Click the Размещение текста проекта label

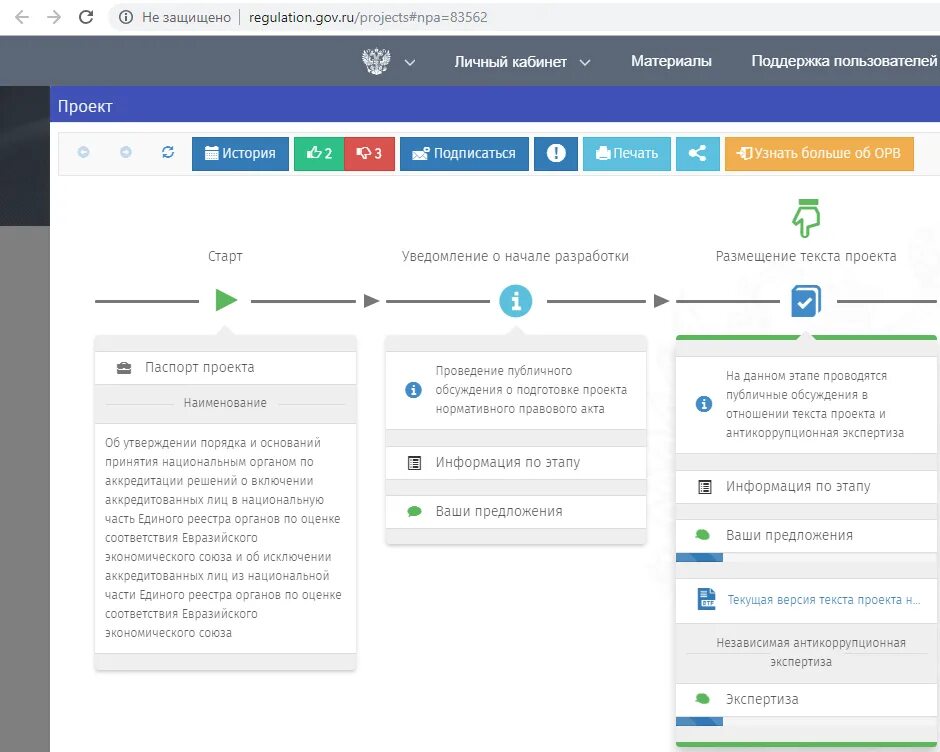tap(806, 256)
